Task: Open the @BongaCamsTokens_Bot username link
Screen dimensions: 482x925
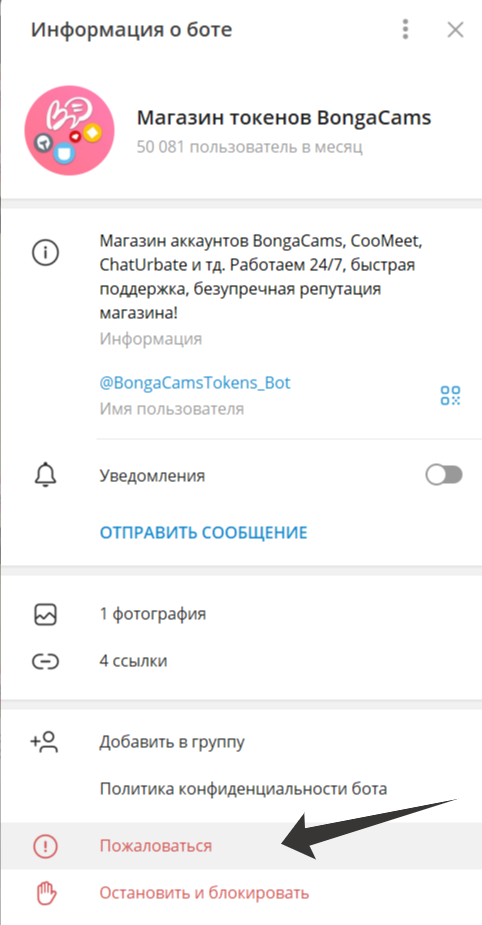Action: (195, 383)
